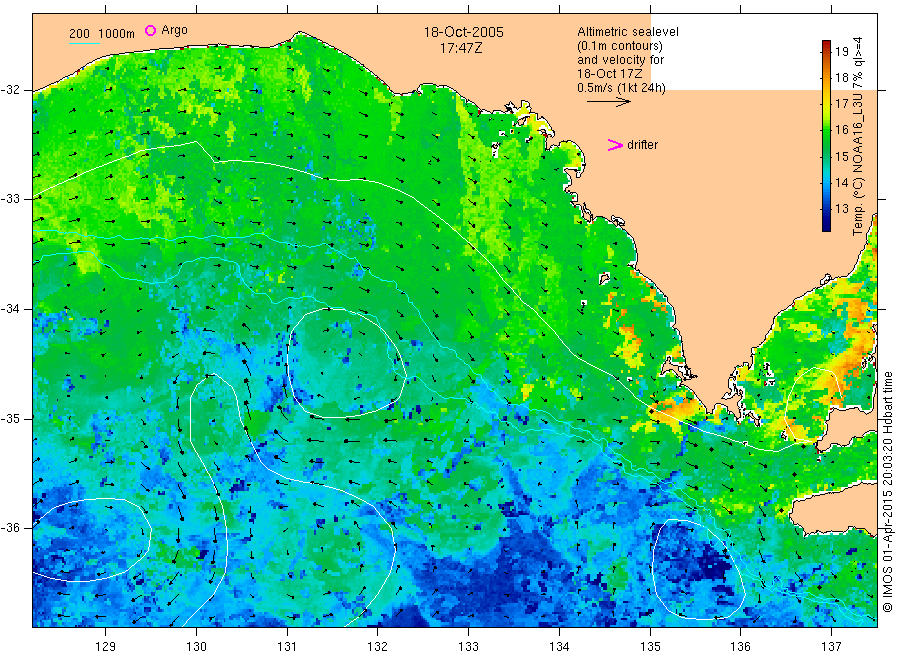Click the longitude label '132'

point(378,646)
